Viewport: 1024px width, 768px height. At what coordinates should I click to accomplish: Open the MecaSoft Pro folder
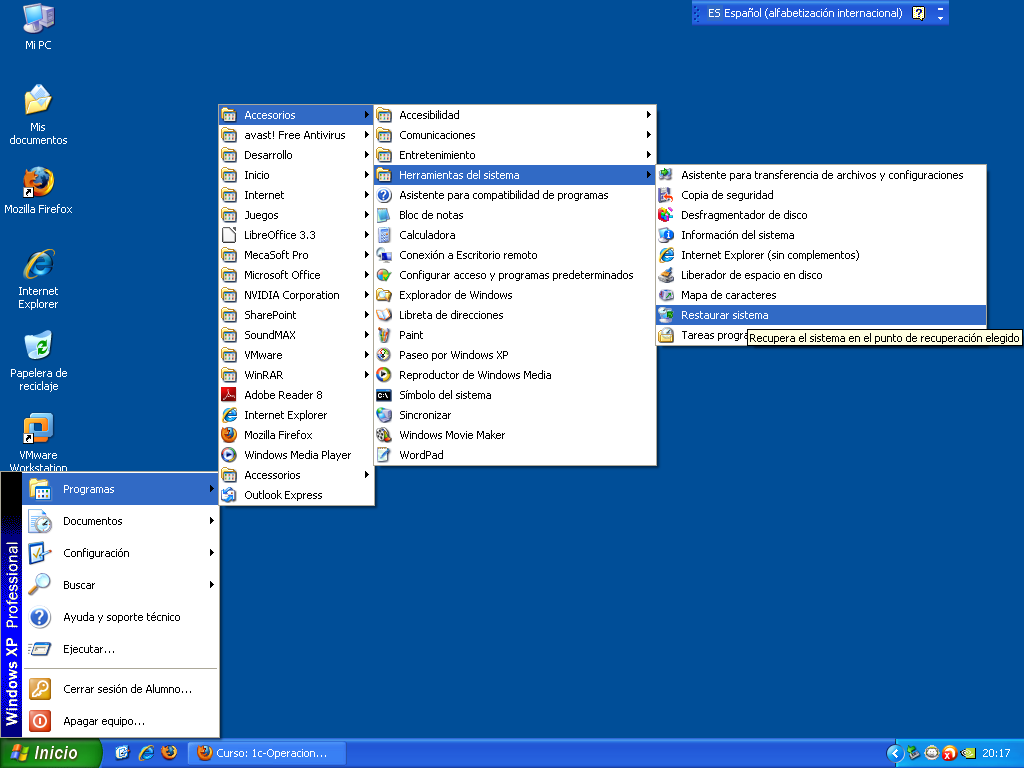tap(296, 255)
